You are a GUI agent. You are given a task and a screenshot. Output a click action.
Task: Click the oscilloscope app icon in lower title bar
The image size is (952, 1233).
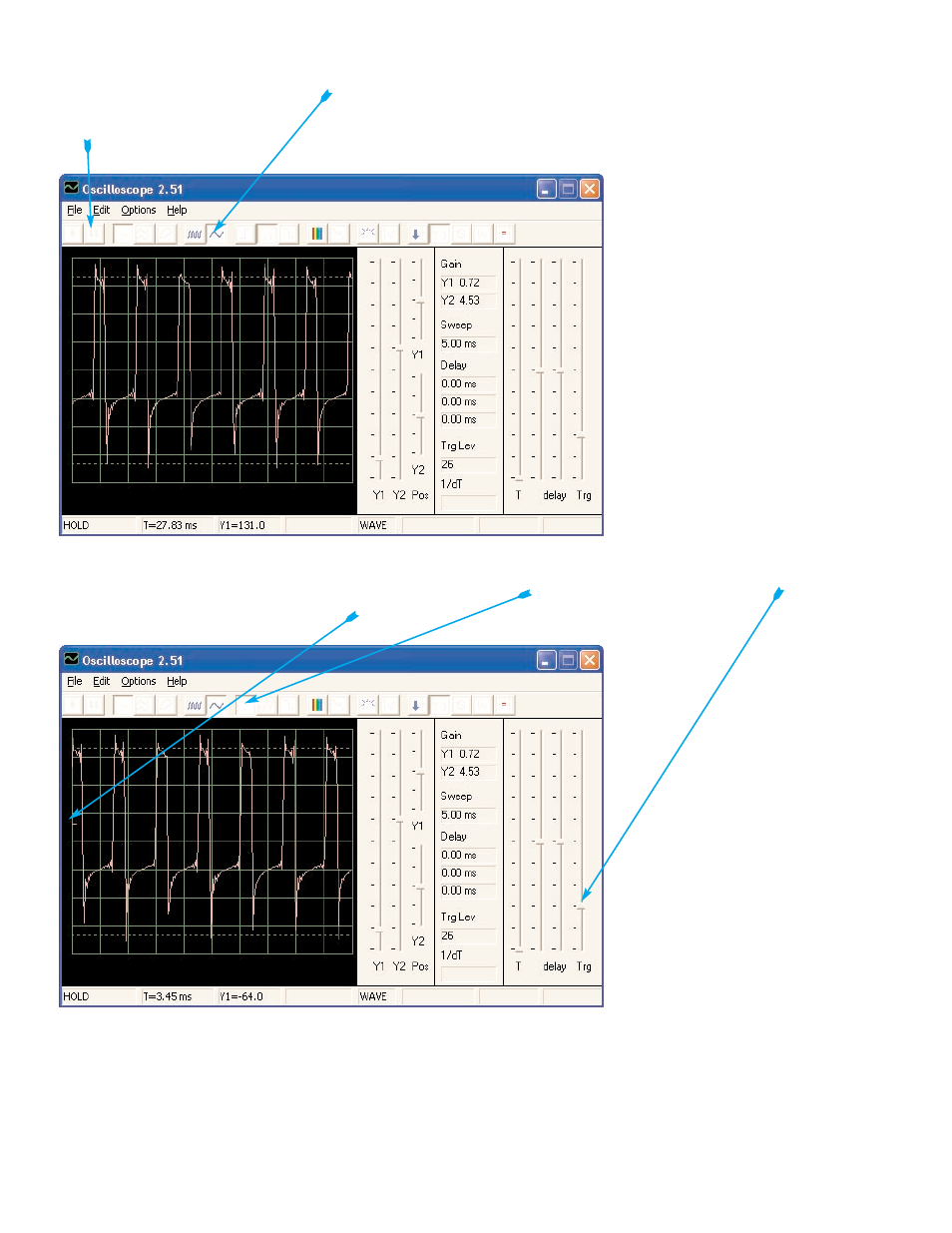point(71,659)
